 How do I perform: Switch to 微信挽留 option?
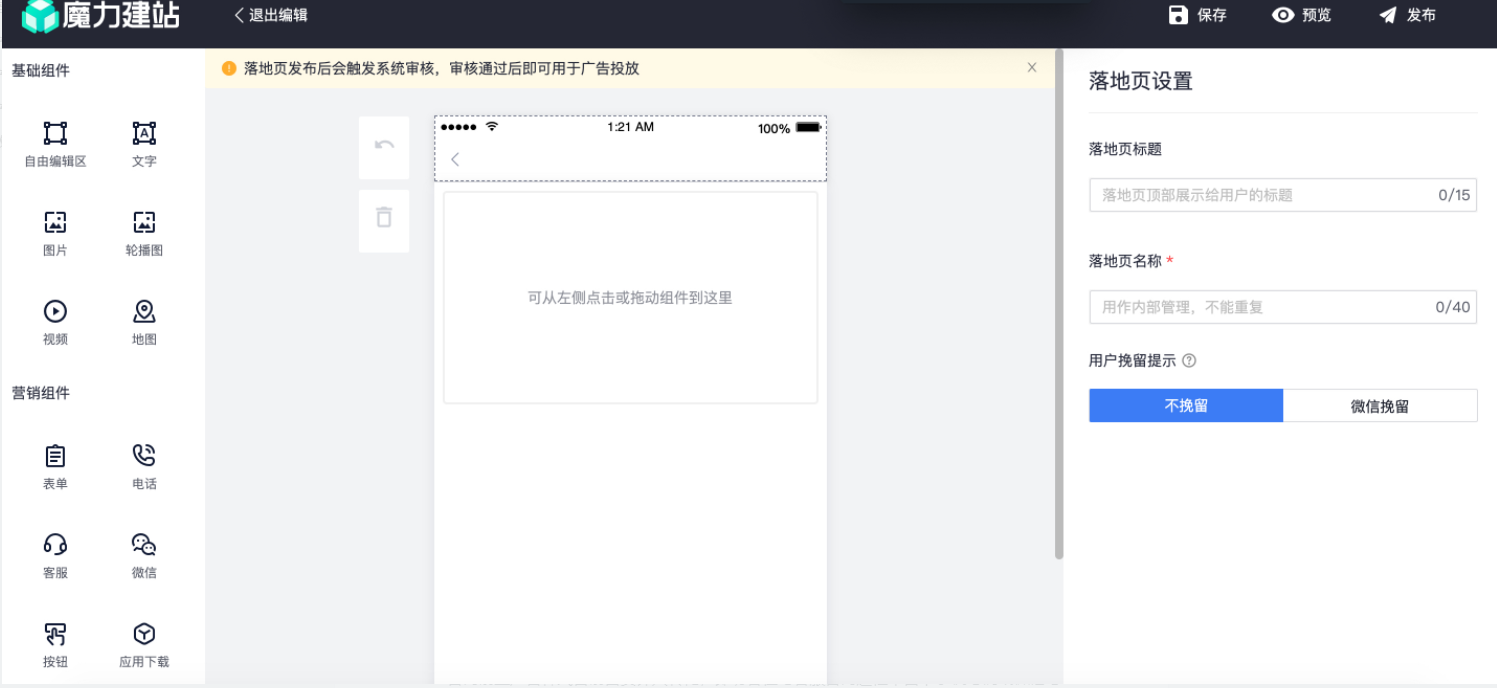tap(1380, 406)
